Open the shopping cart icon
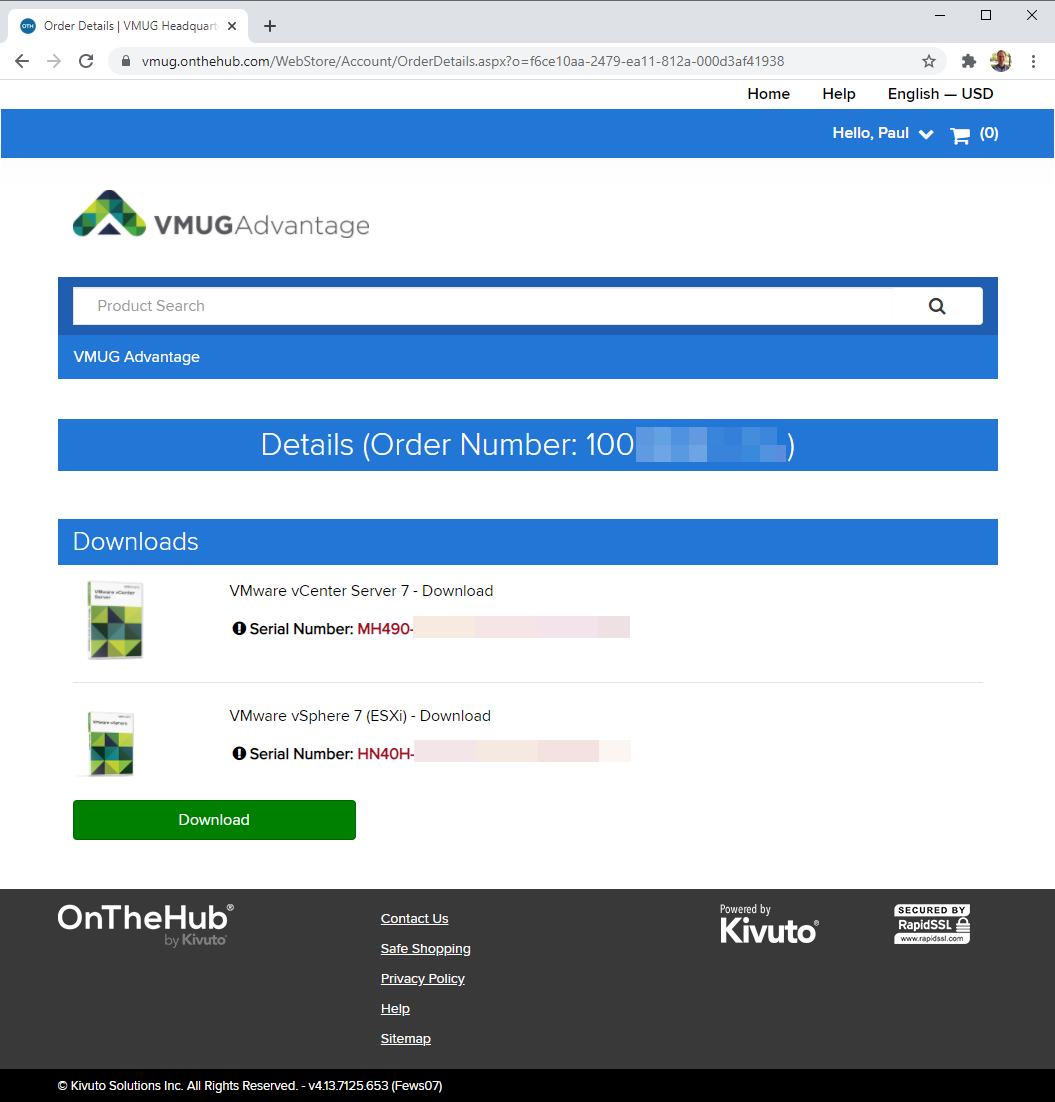This screenshot has width=1055, height=1102. point(960,134)
